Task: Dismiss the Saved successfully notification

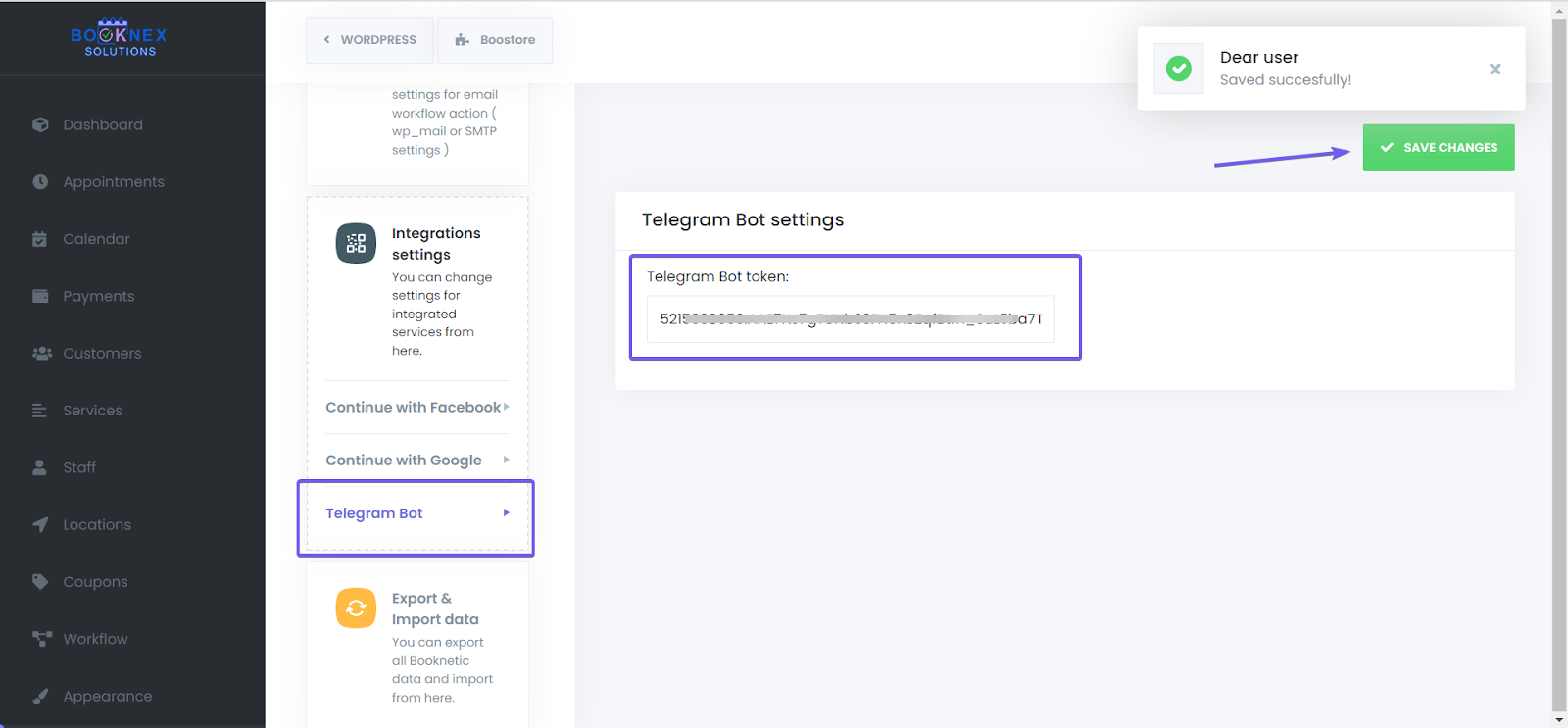Action: (x=1494, y=69)
